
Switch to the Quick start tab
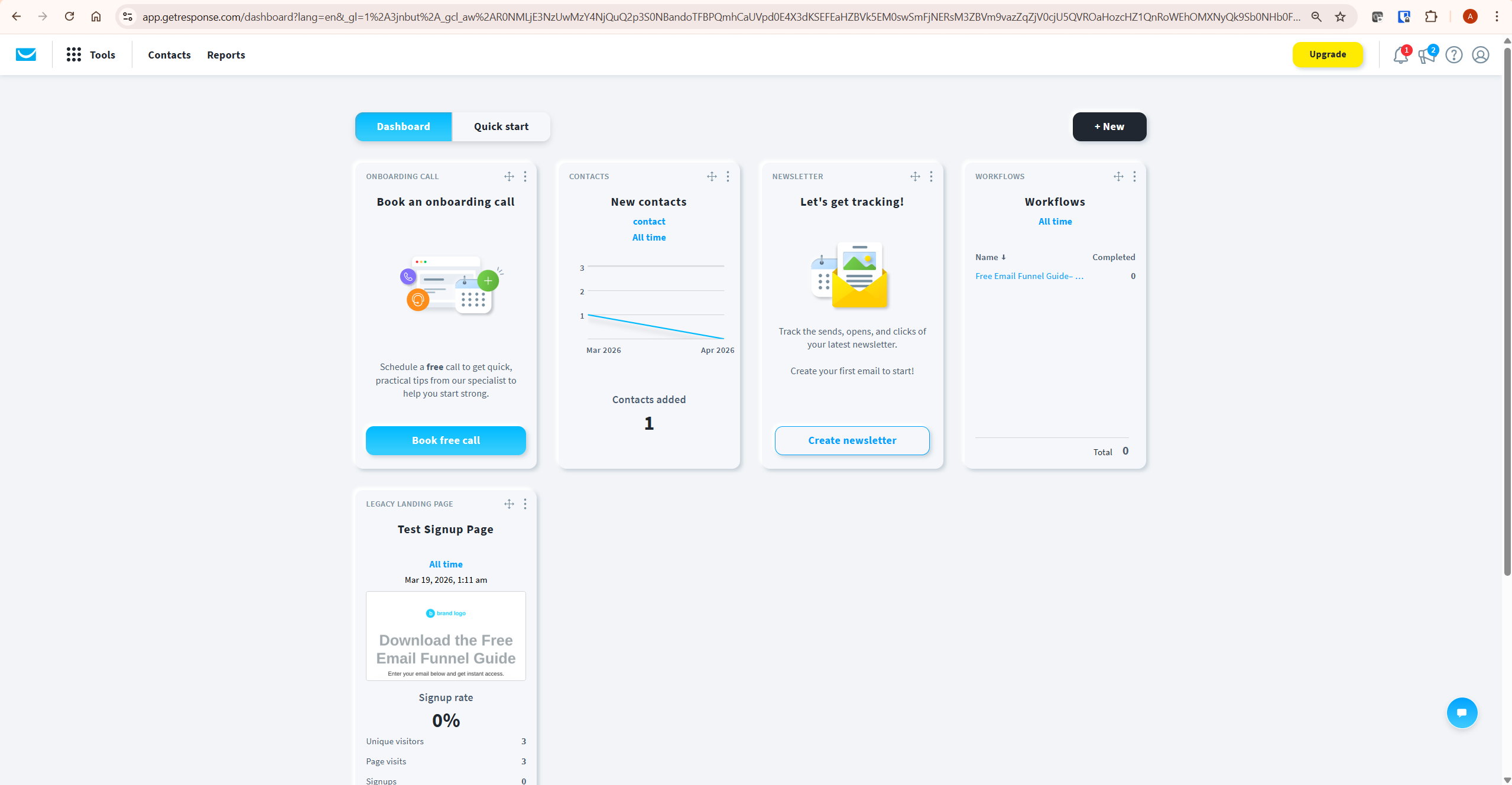point(500,126)
